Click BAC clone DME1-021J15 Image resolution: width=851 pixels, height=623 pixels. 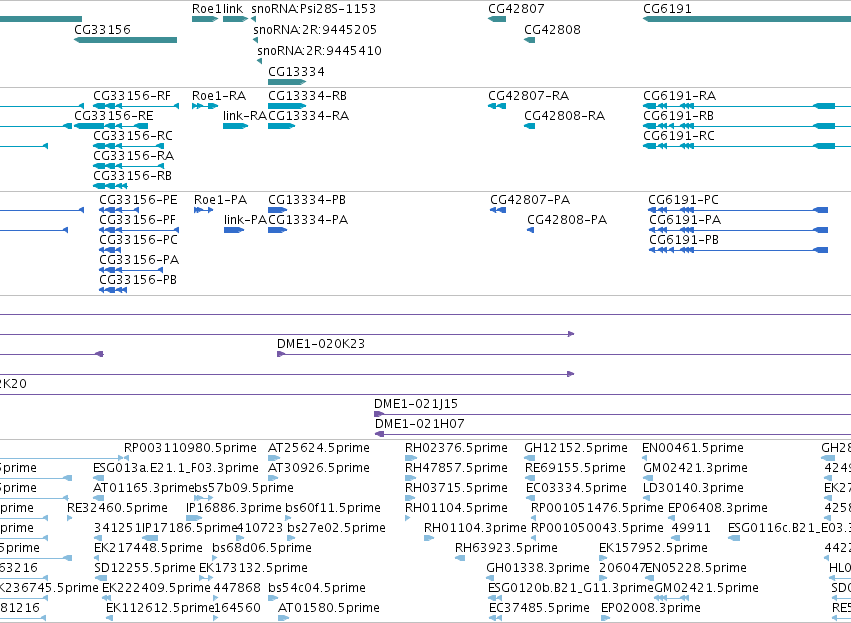click(x=416, y=404)
